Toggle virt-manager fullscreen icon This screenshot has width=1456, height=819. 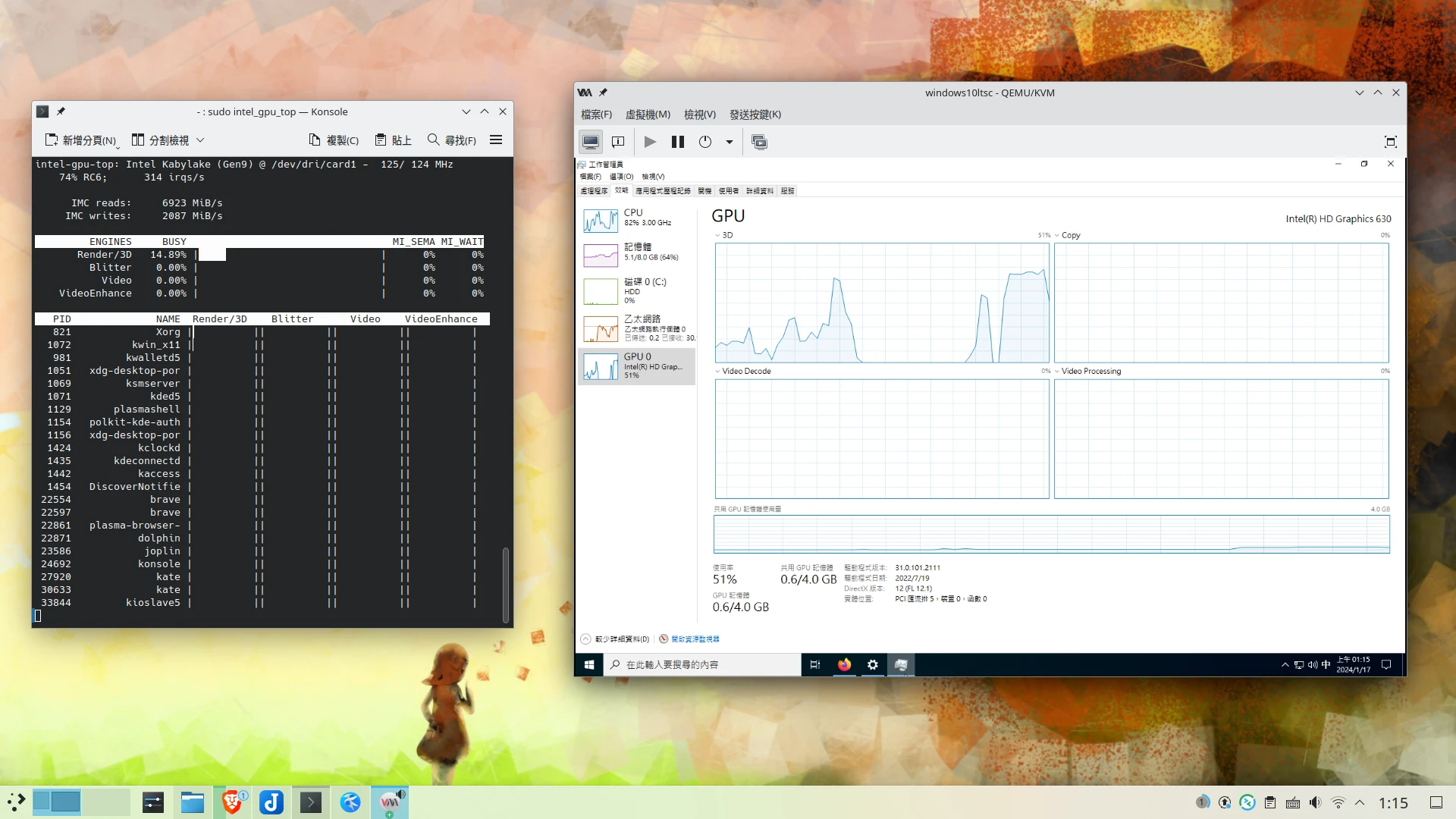[x=1390, y=142]
